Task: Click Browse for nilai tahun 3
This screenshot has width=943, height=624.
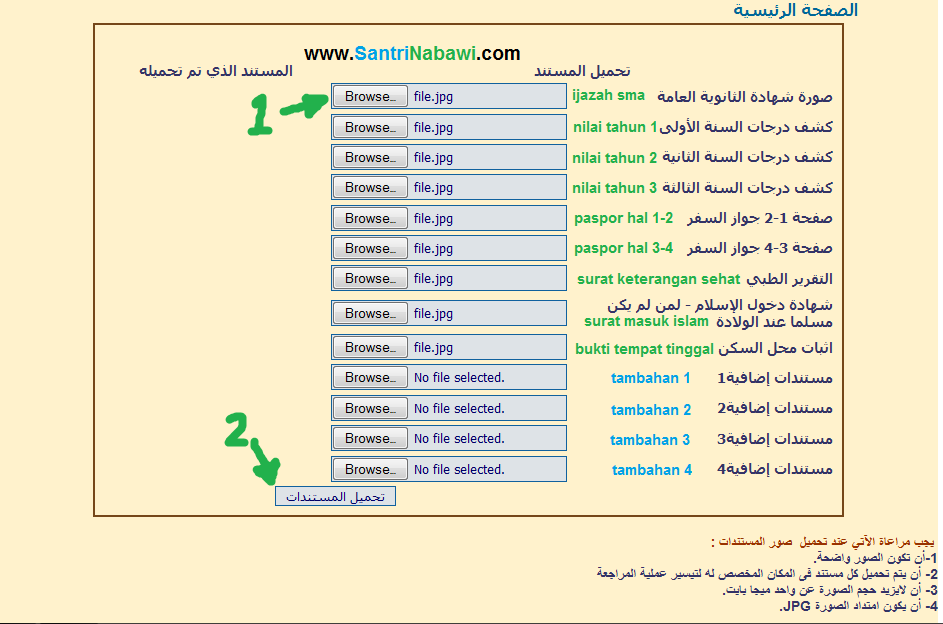Action: click(x=370, y=188)
